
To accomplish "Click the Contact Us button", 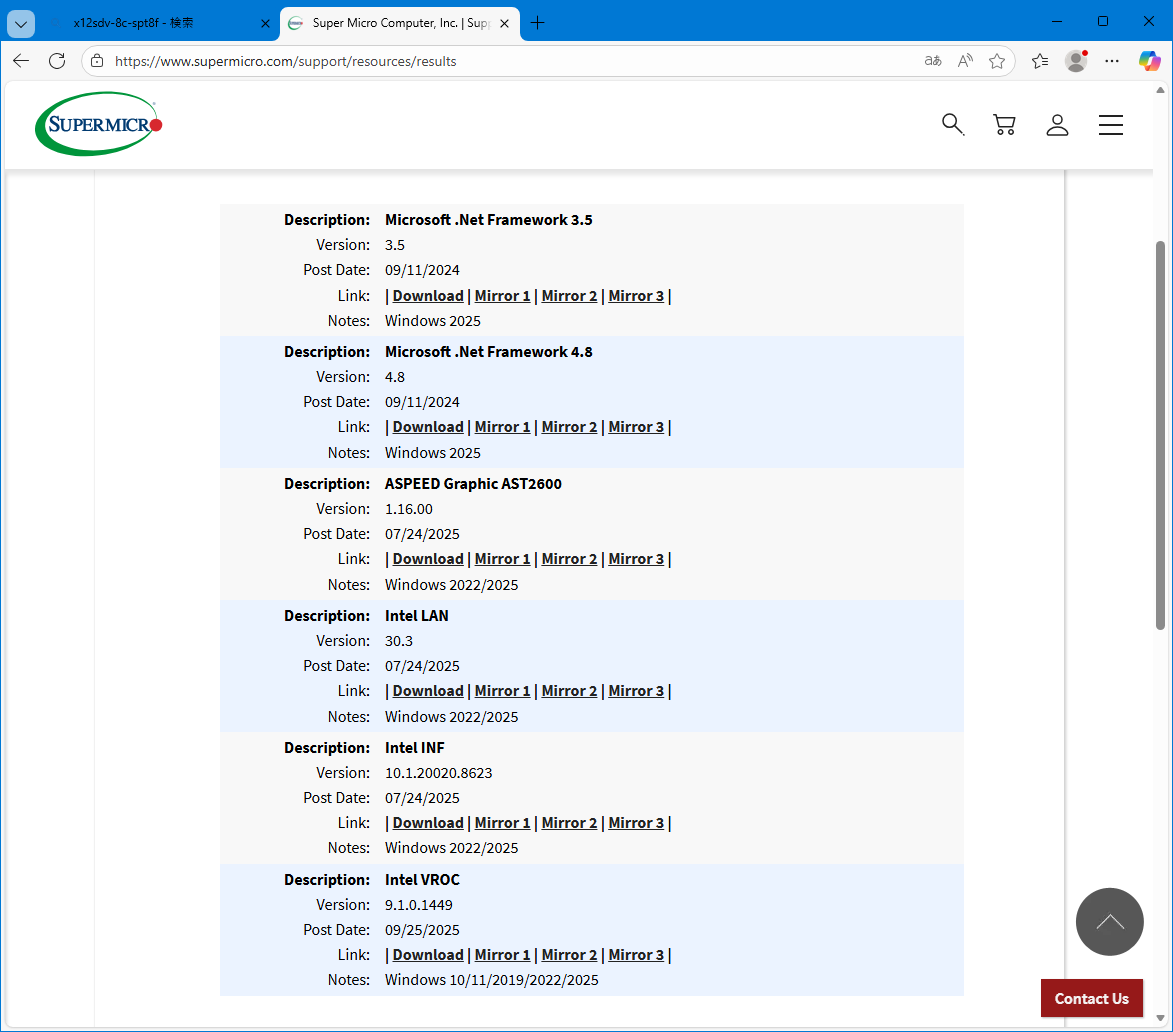I will [x=1091, y=998].
